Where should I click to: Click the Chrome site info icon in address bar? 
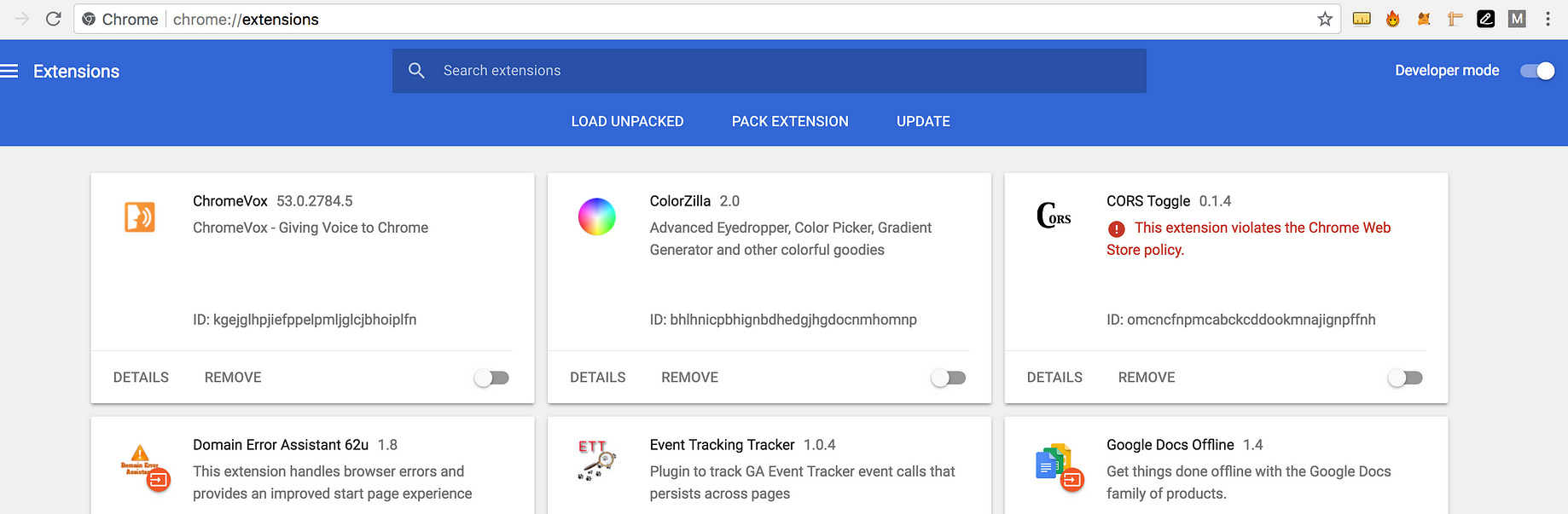tap(89, 19)
